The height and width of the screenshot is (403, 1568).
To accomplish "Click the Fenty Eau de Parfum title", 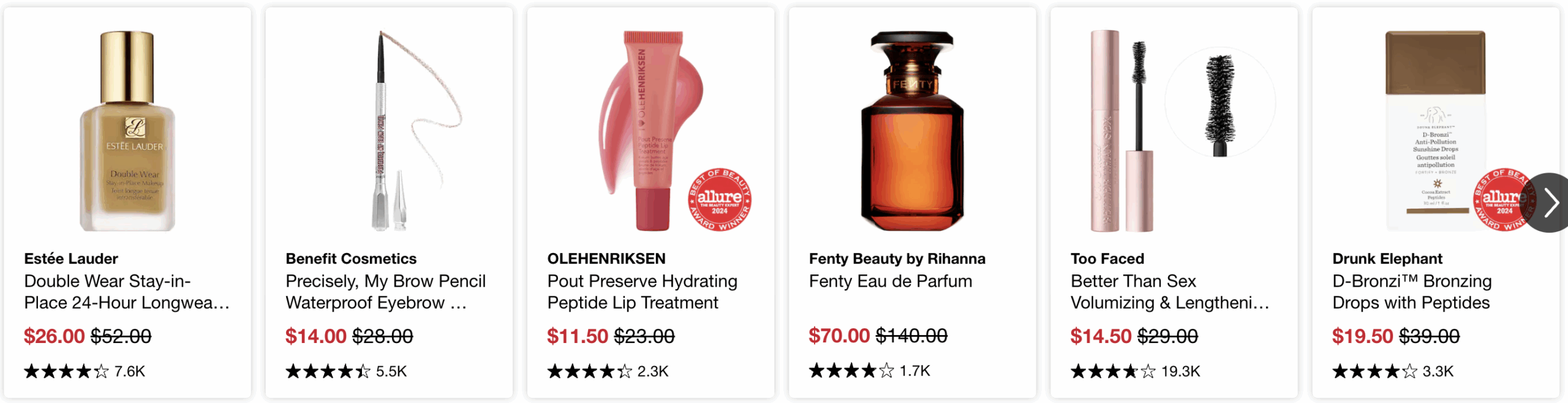I will coord(890,281).
